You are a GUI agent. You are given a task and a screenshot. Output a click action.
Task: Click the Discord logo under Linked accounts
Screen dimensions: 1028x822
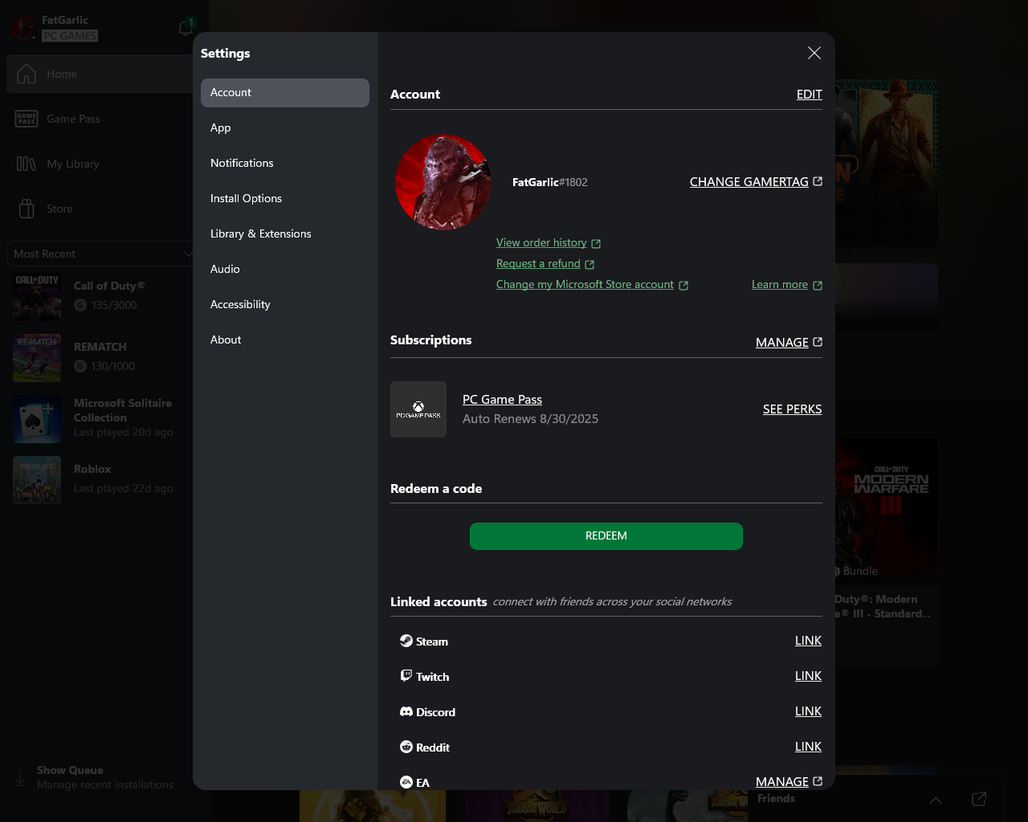[406, 711]
